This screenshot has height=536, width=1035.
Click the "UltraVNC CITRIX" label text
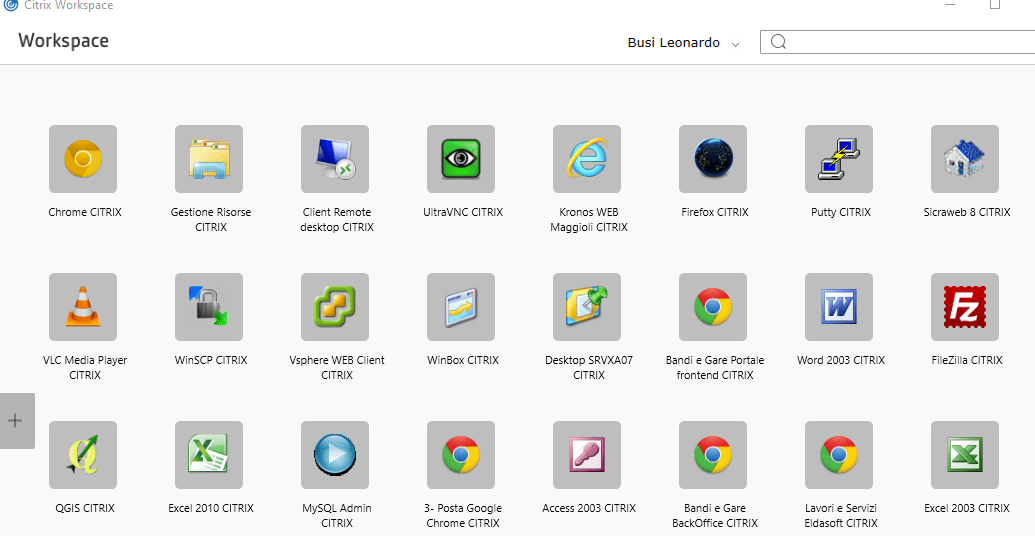[463, 213]
